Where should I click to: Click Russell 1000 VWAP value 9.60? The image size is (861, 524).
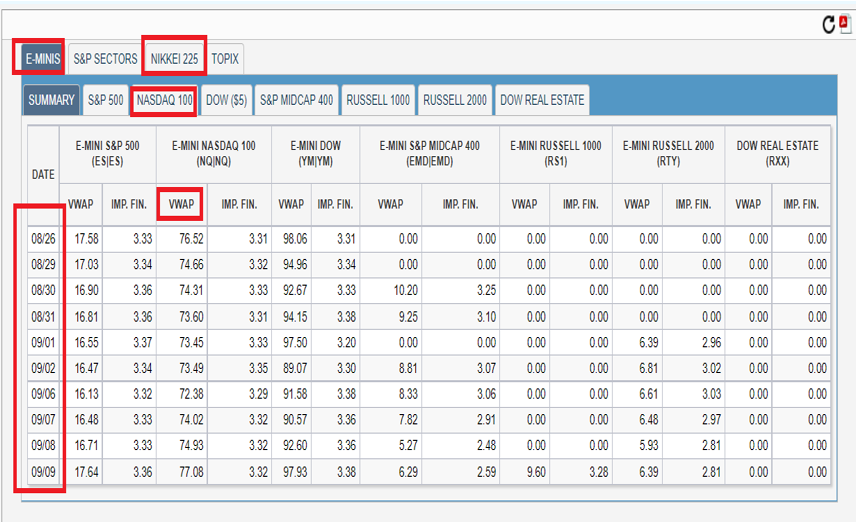tap(536, 472)
